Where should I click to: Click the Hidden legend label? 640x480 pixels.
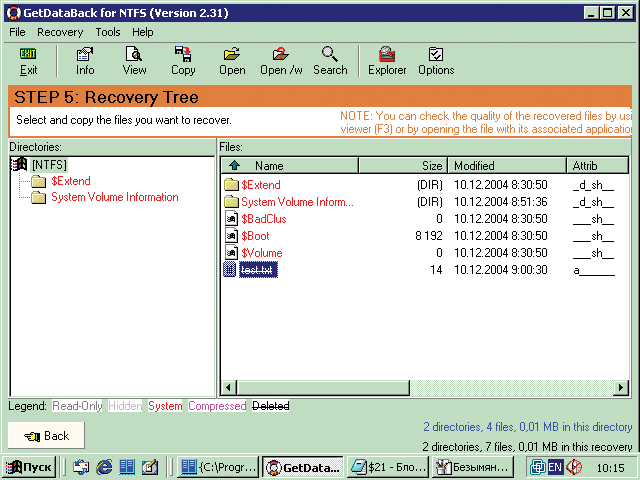[125, 406]
